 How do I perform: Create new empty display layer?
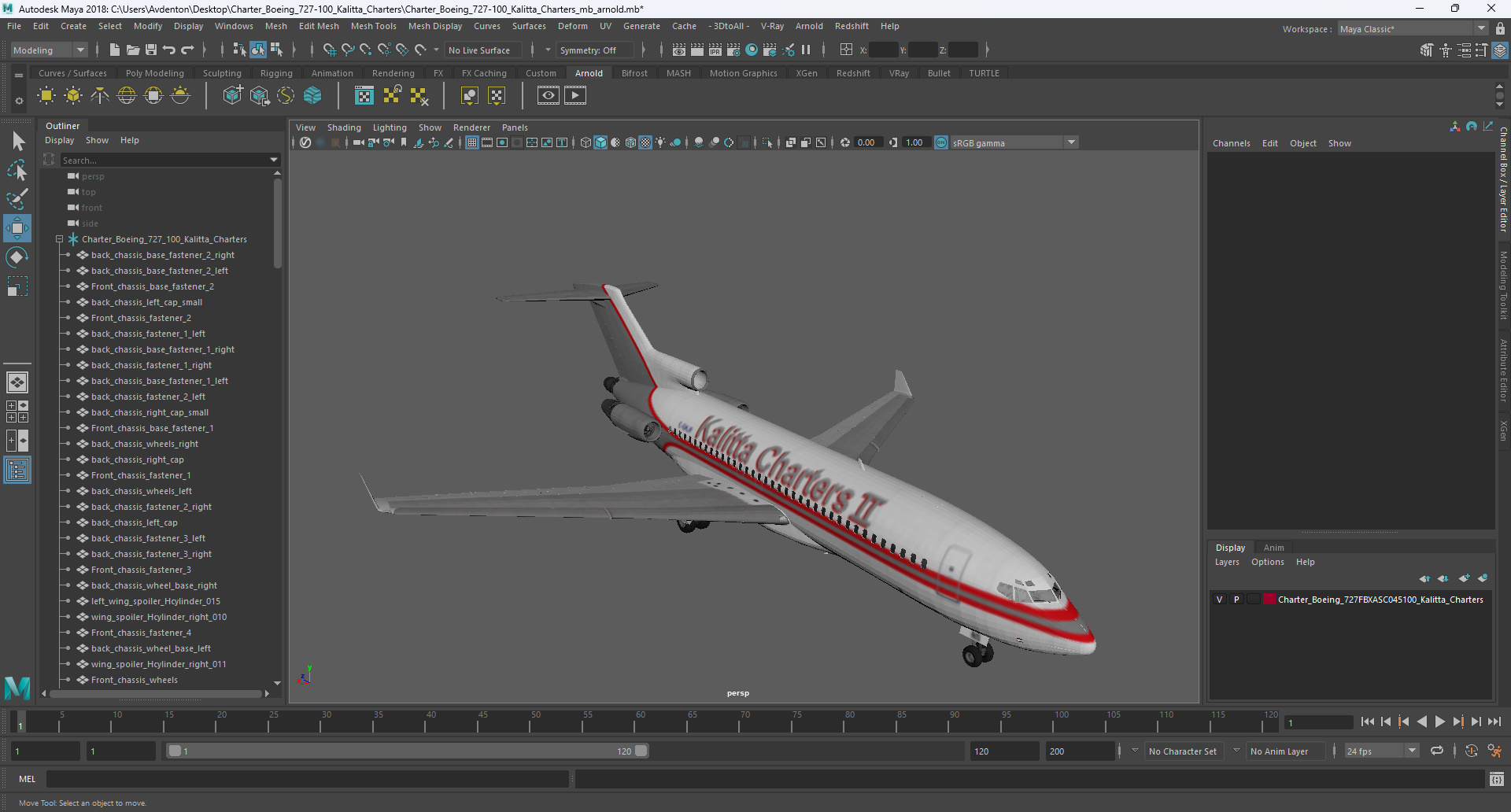coord(1464,578)
